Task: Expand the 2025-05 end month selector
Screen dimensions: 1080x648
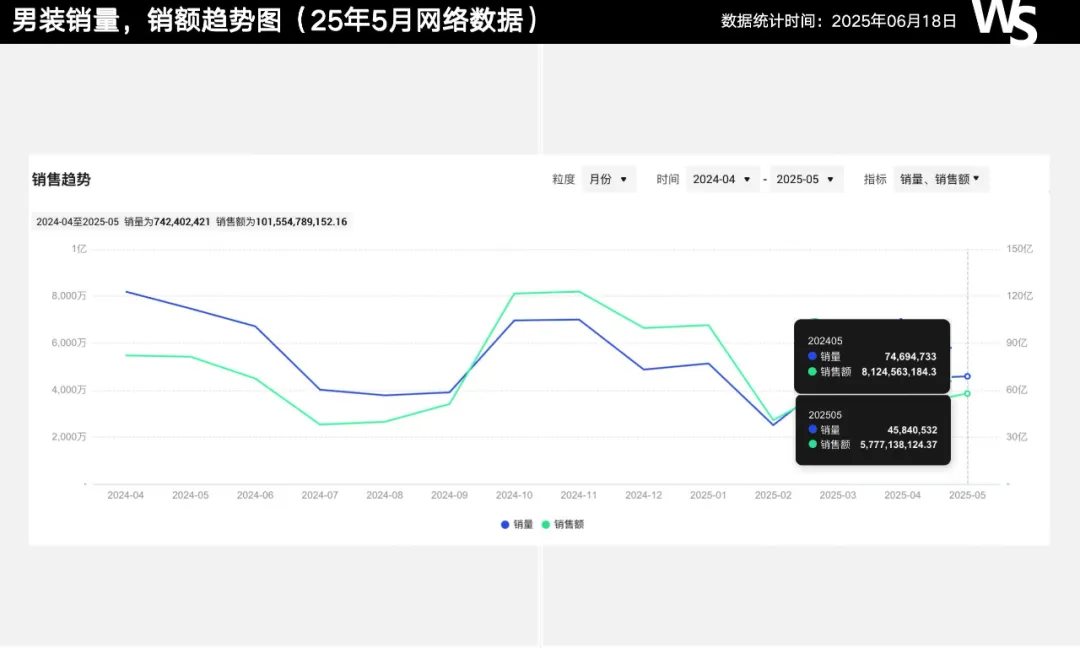Action: click(805, 179)
